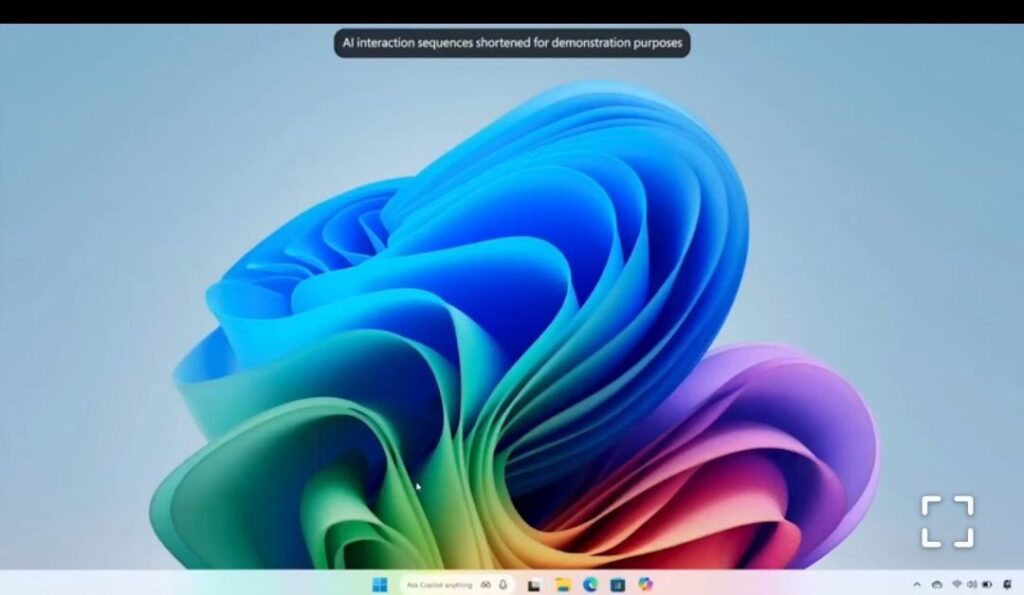Open the Microsoft Store

click(x=619, y=583)
